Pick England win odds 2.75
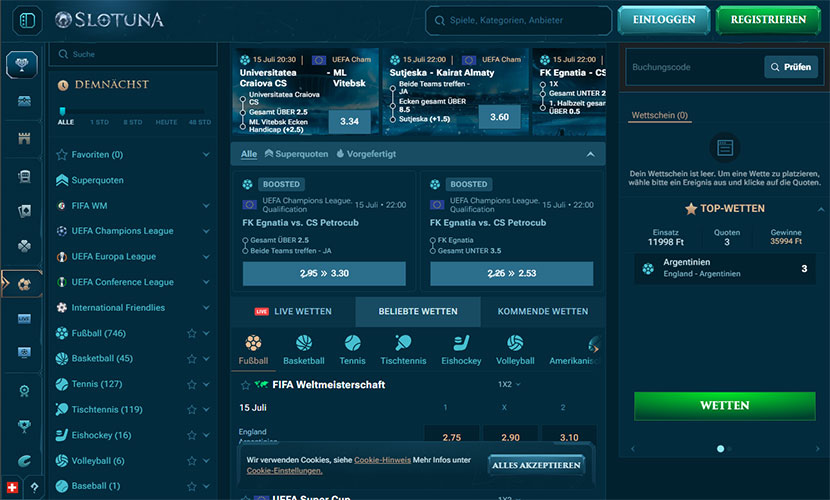The height and width of the screenshot is (500, 830). click(x=452, y=437)
